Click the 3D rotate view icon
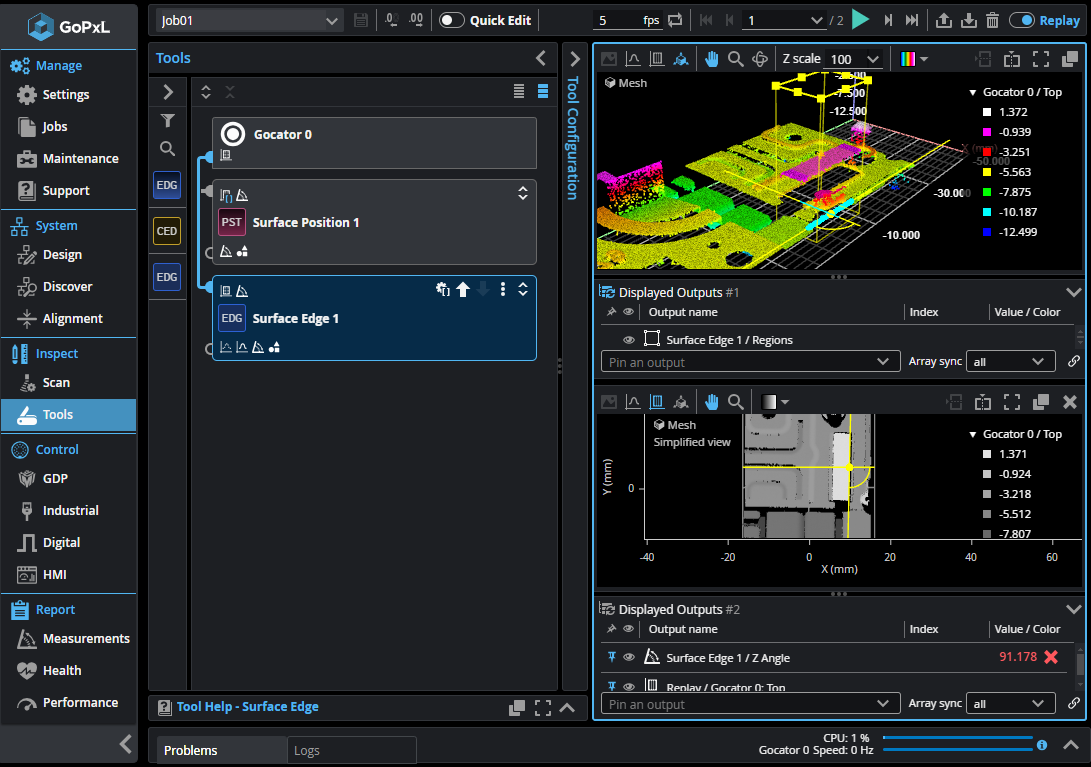1091x767 pixels. click(760, 59)
